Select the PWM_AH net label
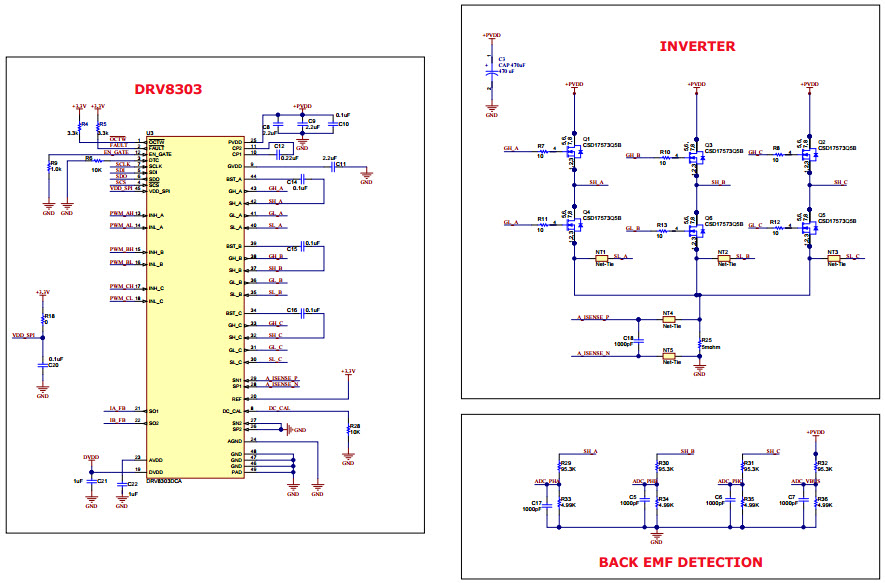This screenshot has height=583, width=885. click(x=122, y=213)
